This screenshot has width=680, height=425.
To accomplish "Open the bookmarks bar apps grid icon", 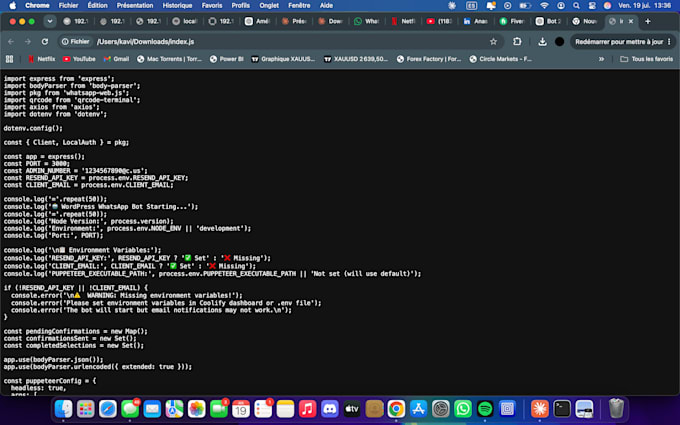I will pyautogui.click(x=9, y=59).
